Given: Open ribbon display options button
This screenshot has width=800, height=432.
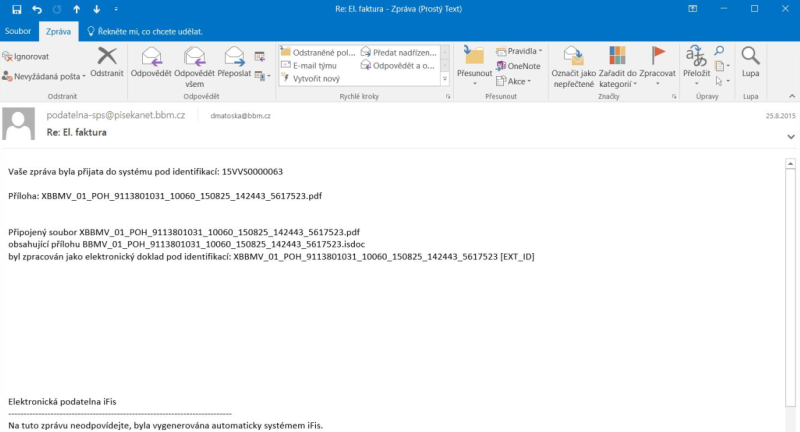Looking at the screenshot, I should pos(692,9).
